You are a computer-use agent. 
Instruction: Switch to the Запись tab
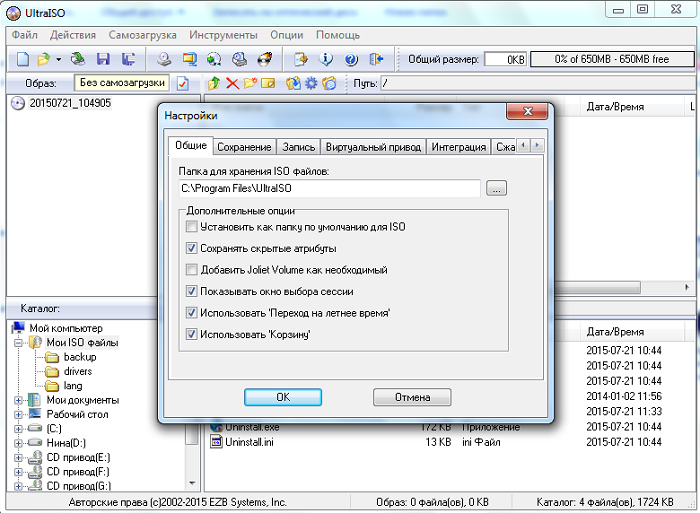(299, 147)
